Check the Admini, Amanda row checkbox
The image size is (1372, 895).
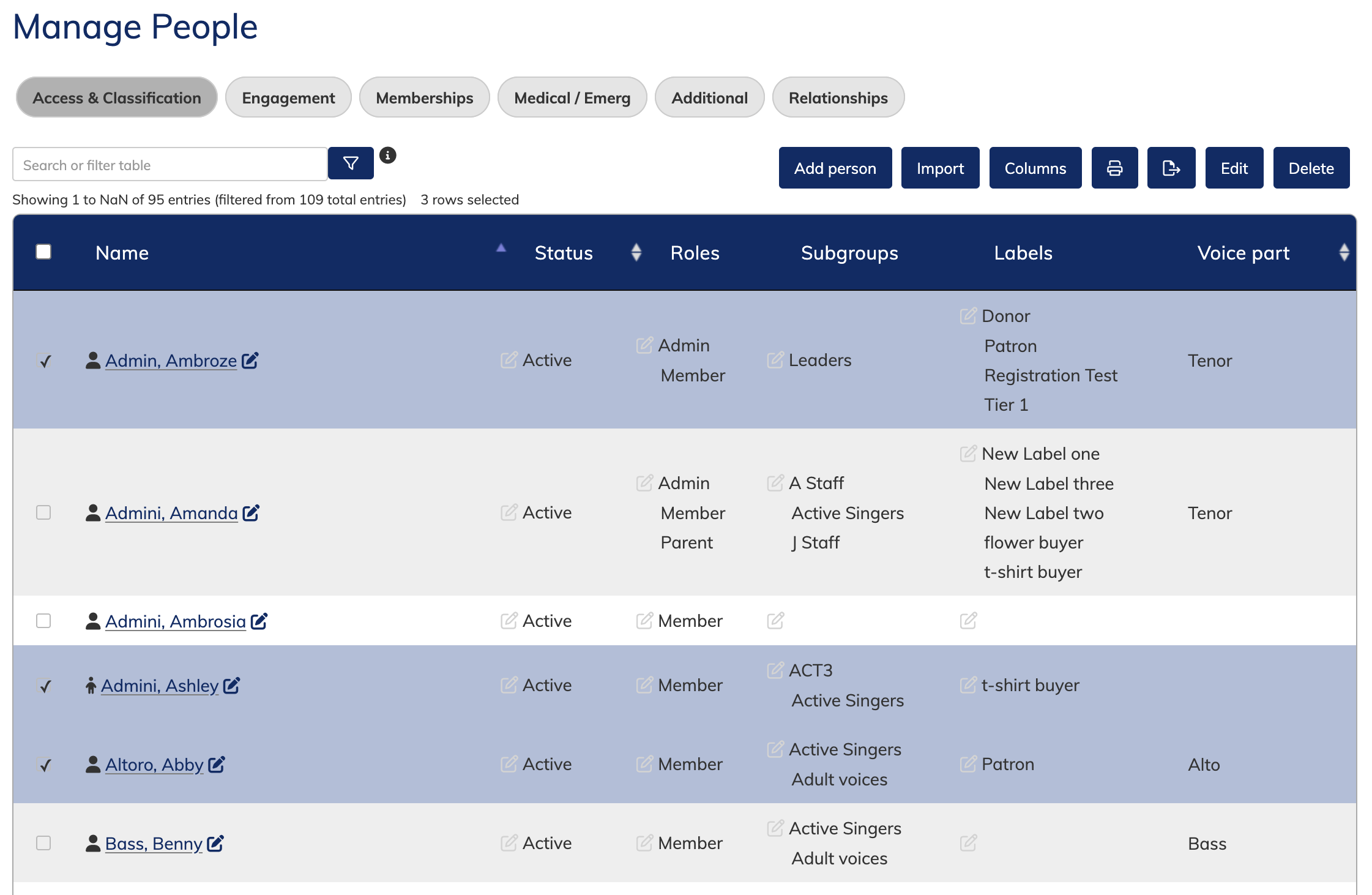(x=43, y=512)
